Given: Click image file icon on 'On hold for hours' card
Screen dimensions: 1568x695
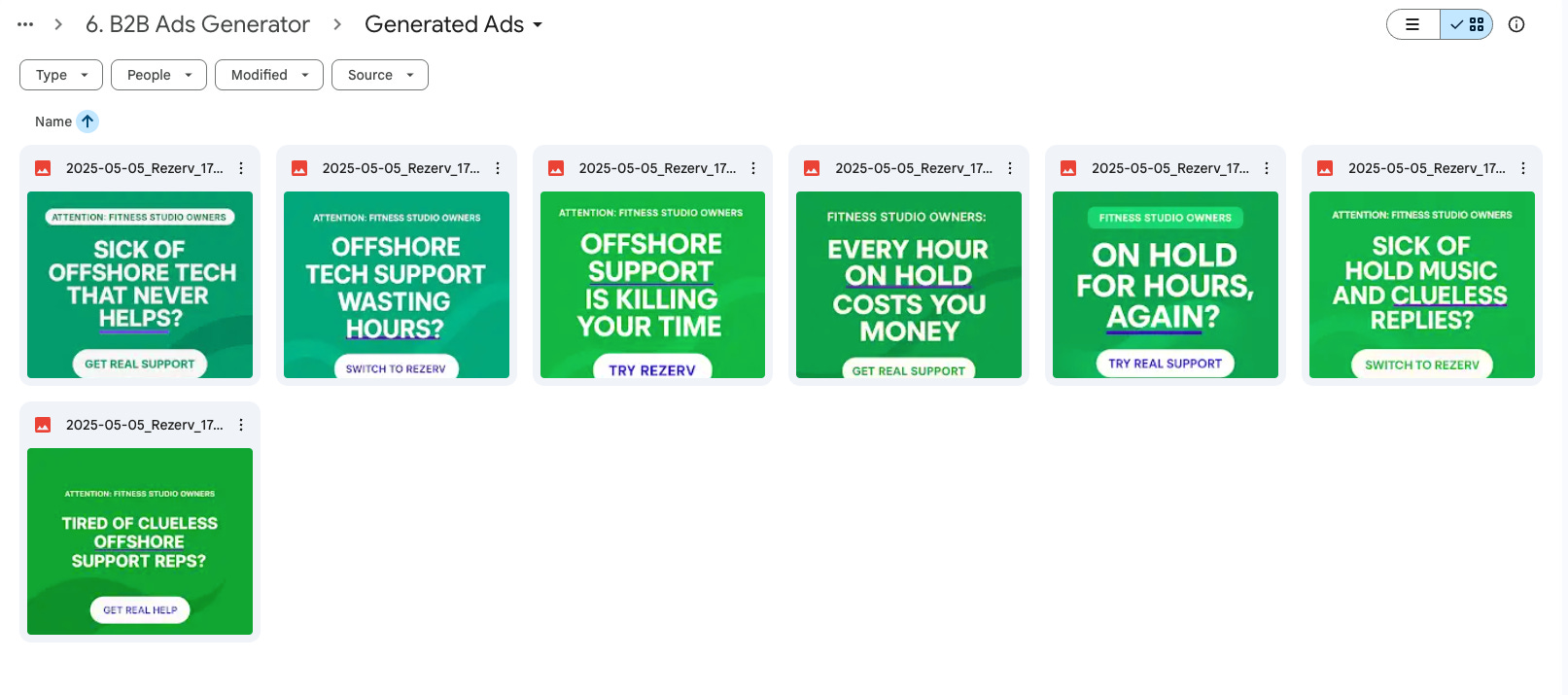Looking at the screenshot, I should pos(1068,168).
